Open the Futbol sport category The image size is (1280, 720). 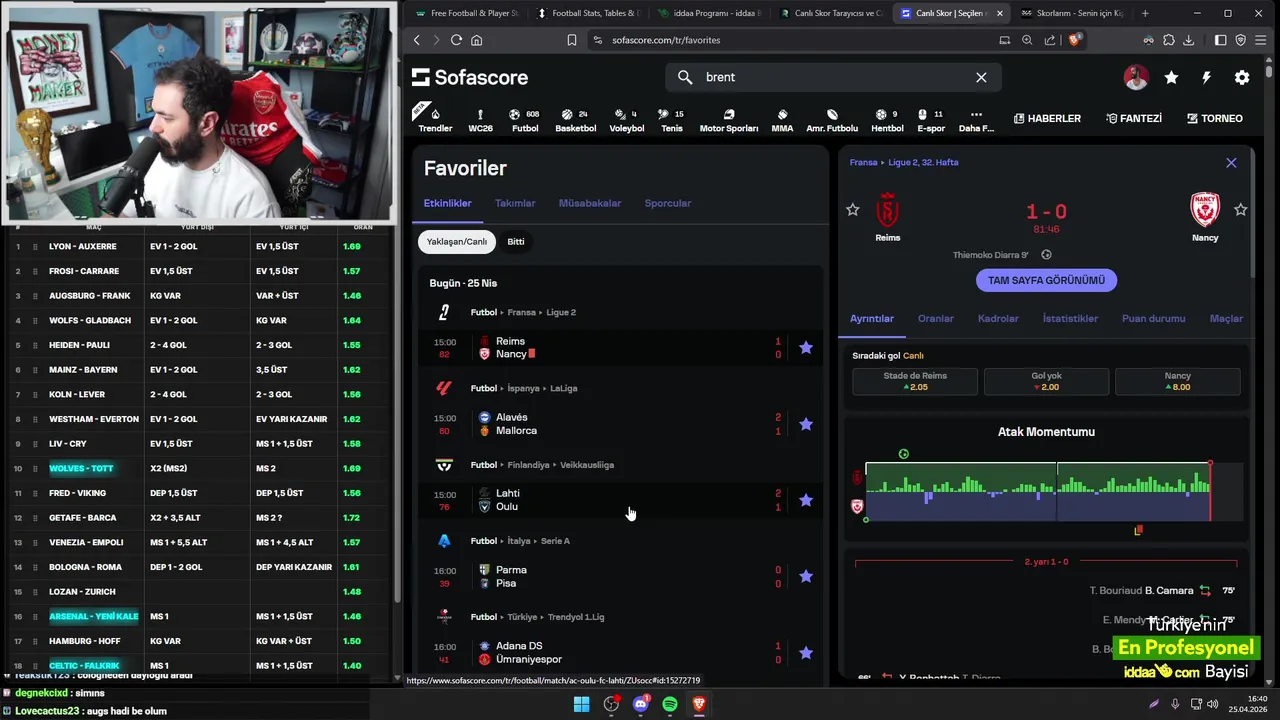pos(524,120)
